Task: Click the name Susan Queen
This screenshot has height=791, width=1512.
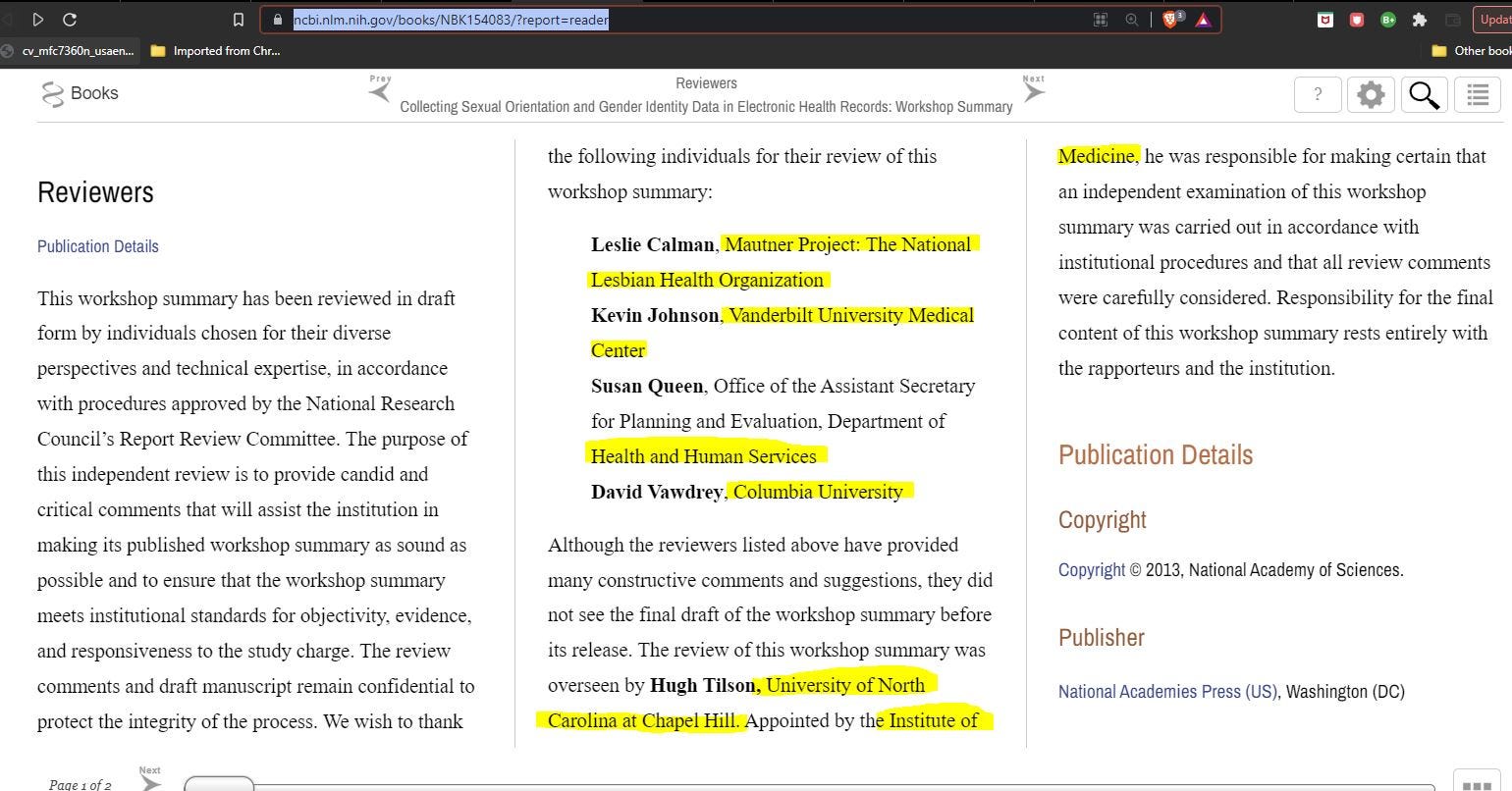Action: point(647,386)
